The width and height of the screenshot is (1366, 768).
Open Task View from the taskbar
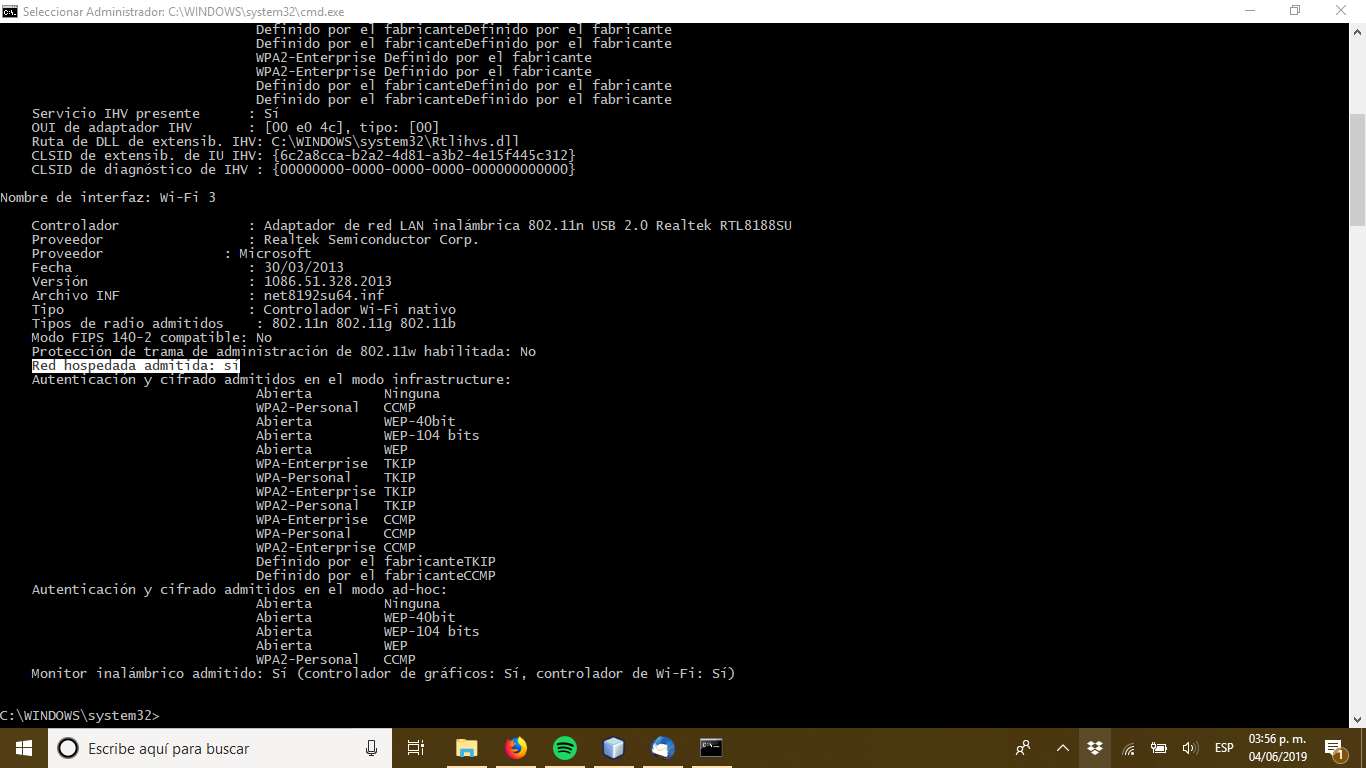point(416,748)
